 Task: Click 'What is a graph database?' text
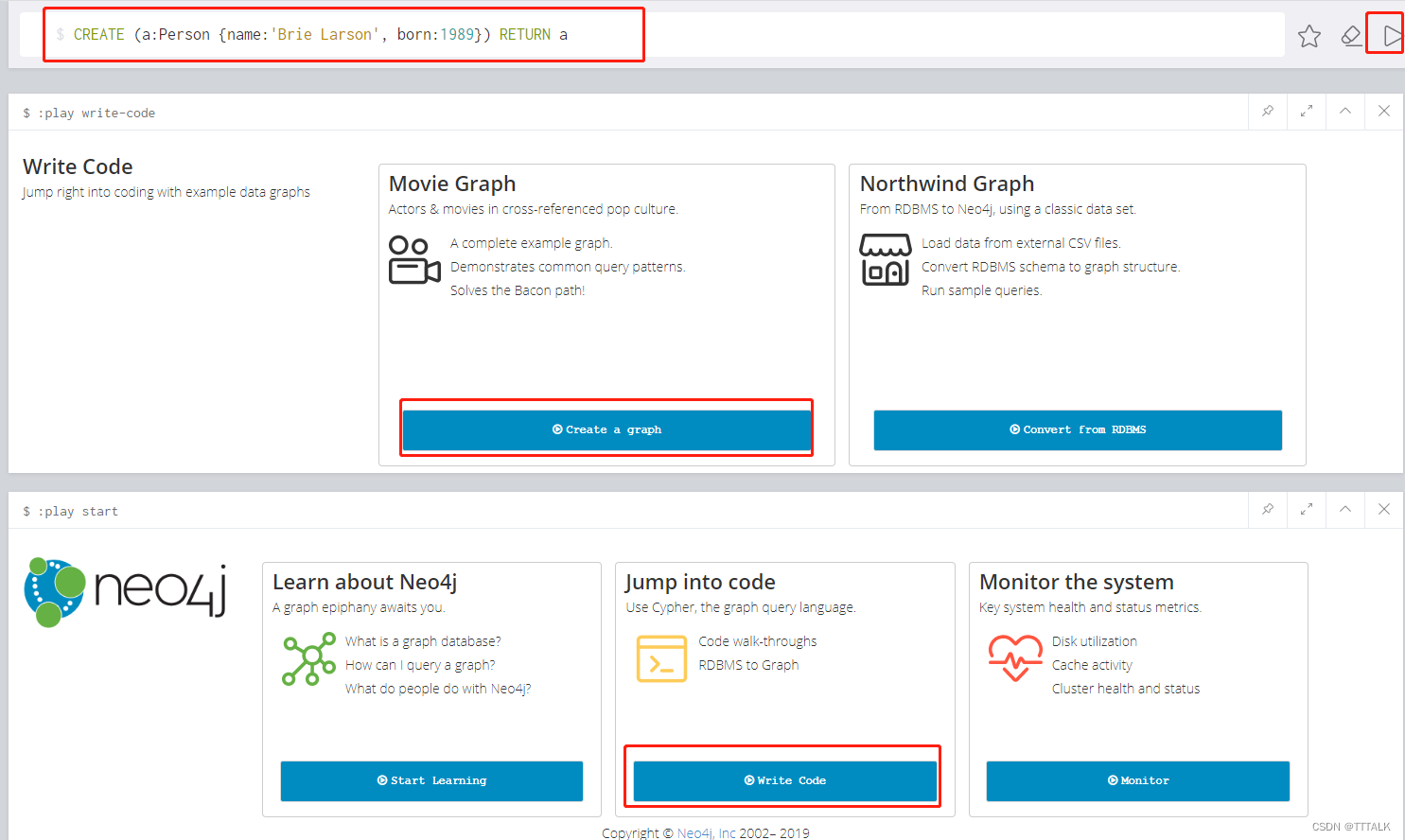tap(423, 641)
